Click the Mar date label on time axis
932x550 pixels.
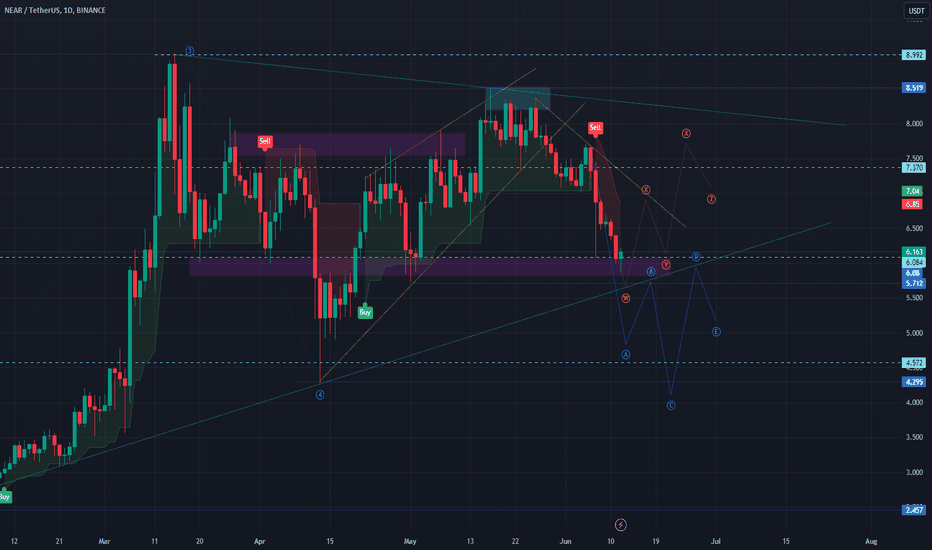coord(105,542)
